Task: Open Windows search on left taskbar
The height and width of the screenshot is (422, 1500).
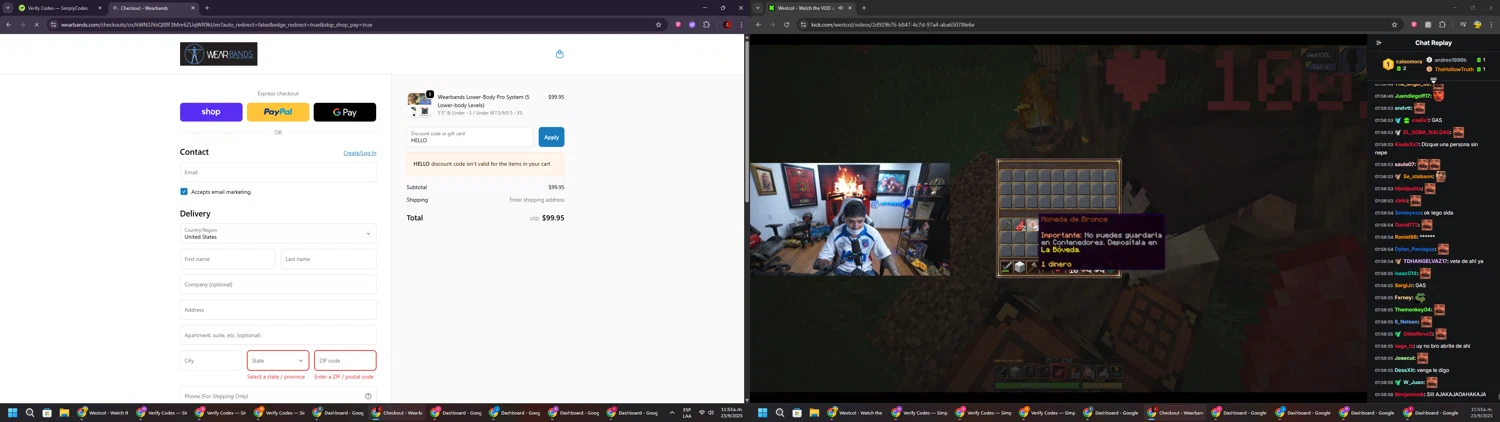Action: pyautogui.click(x=30, y=412)
